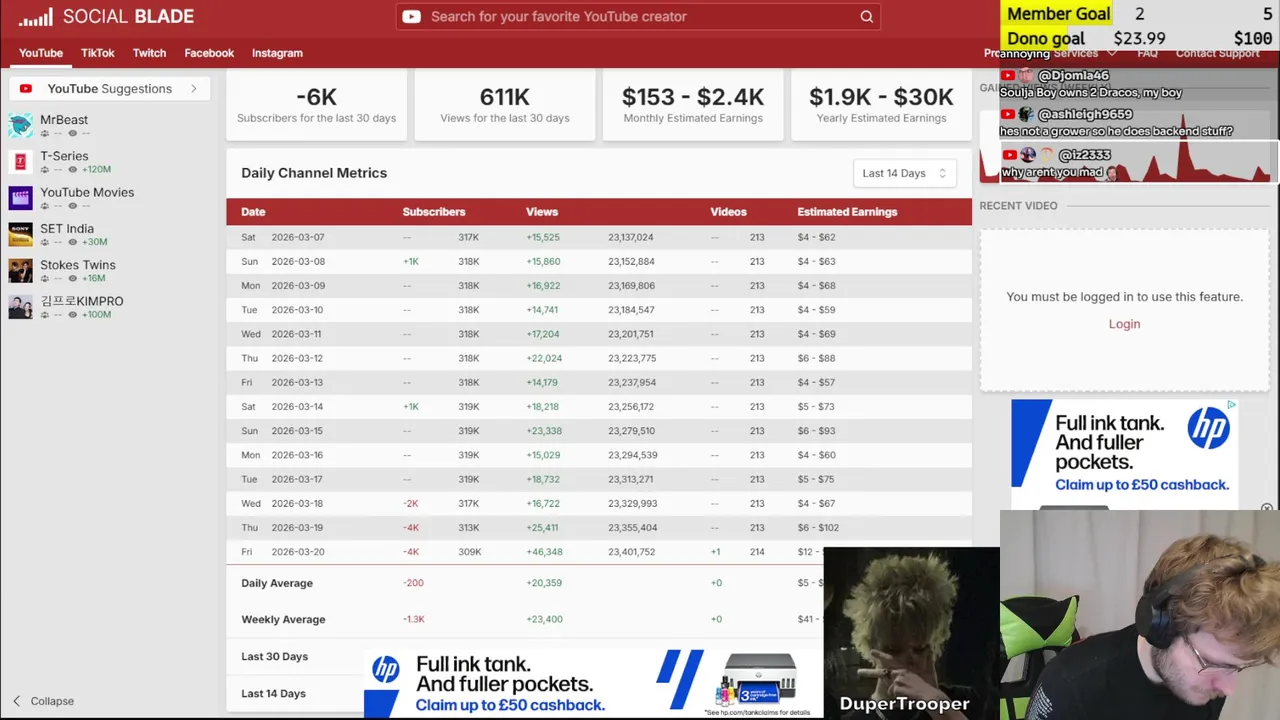Switch to the Twitch tab
Viewport: 1280px width, 720px height.
(149, 53)
